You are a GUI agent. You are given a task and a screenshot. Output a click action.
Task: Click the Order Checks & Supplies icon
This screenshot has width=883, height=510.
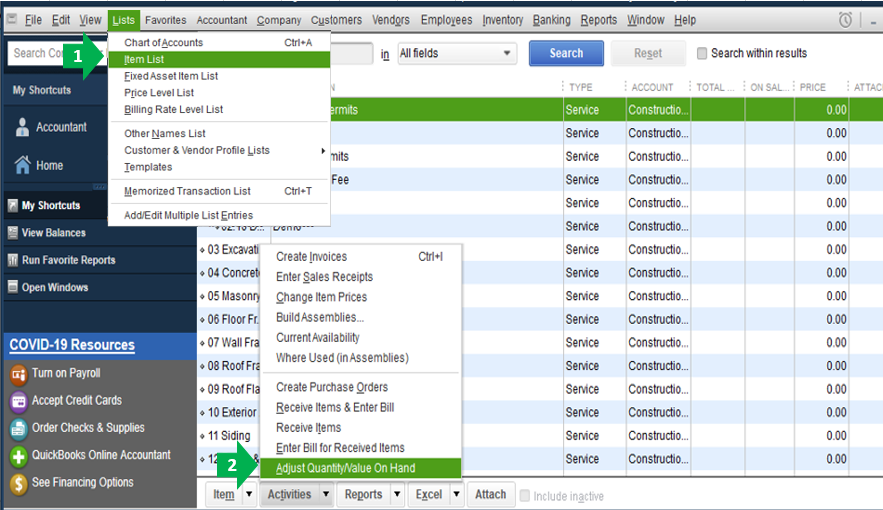19,428
